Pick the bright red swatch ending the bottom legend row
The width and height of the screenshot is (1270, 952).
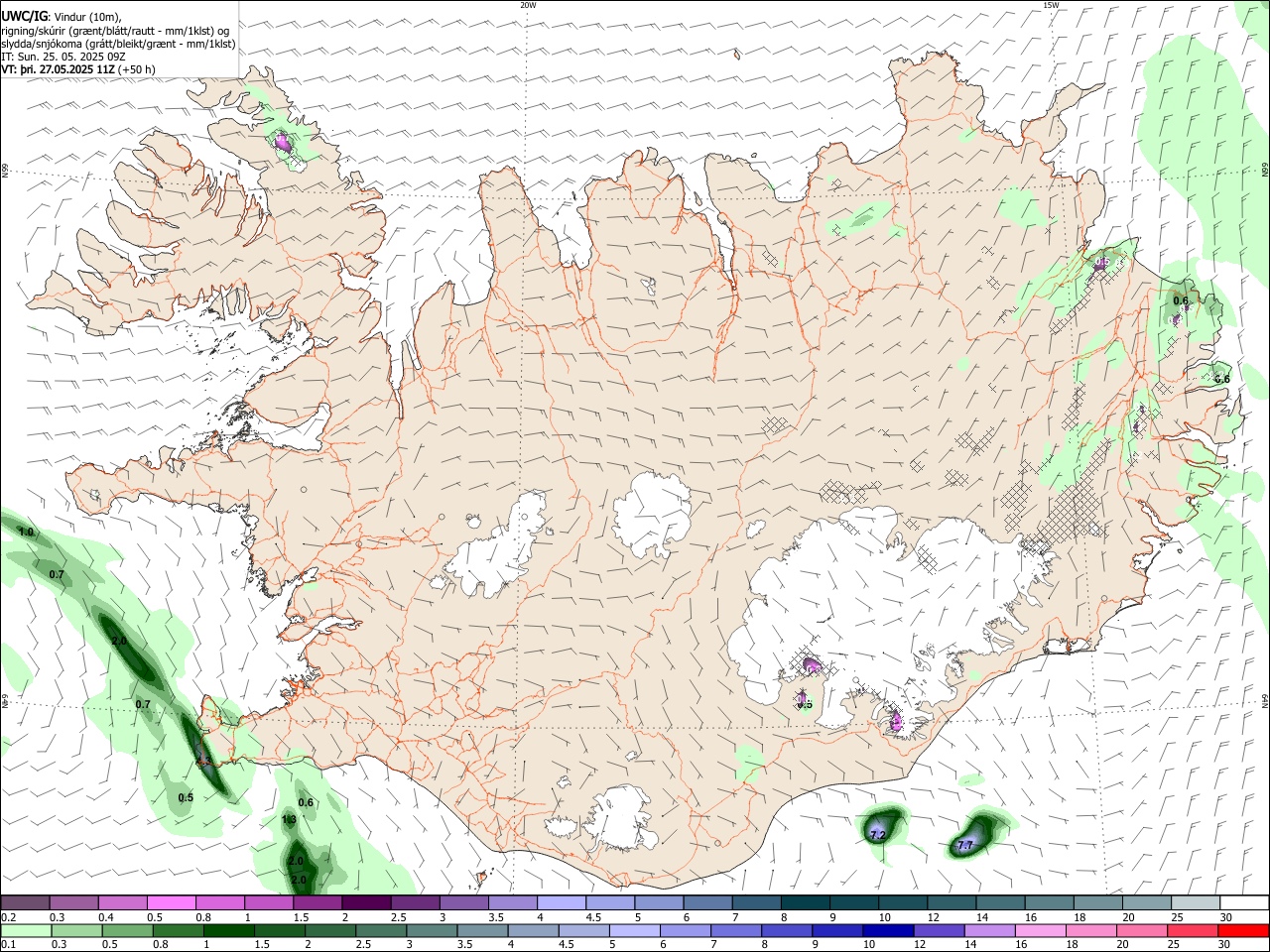(x=1242, y=930)
